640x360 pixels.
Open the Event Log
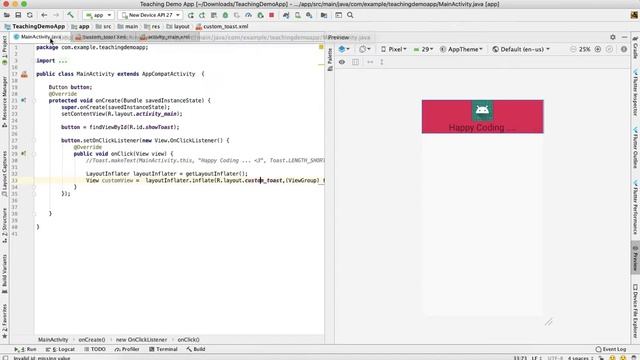pos(611,349)
